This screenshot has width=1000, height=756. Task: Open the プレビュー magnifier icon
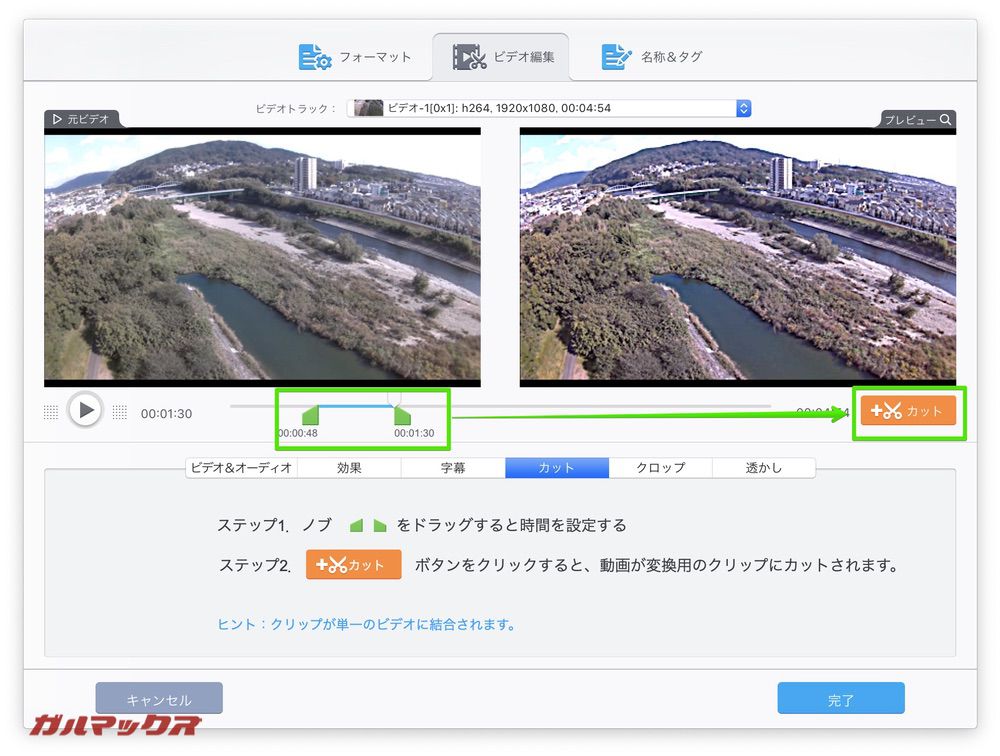[945, 119]
